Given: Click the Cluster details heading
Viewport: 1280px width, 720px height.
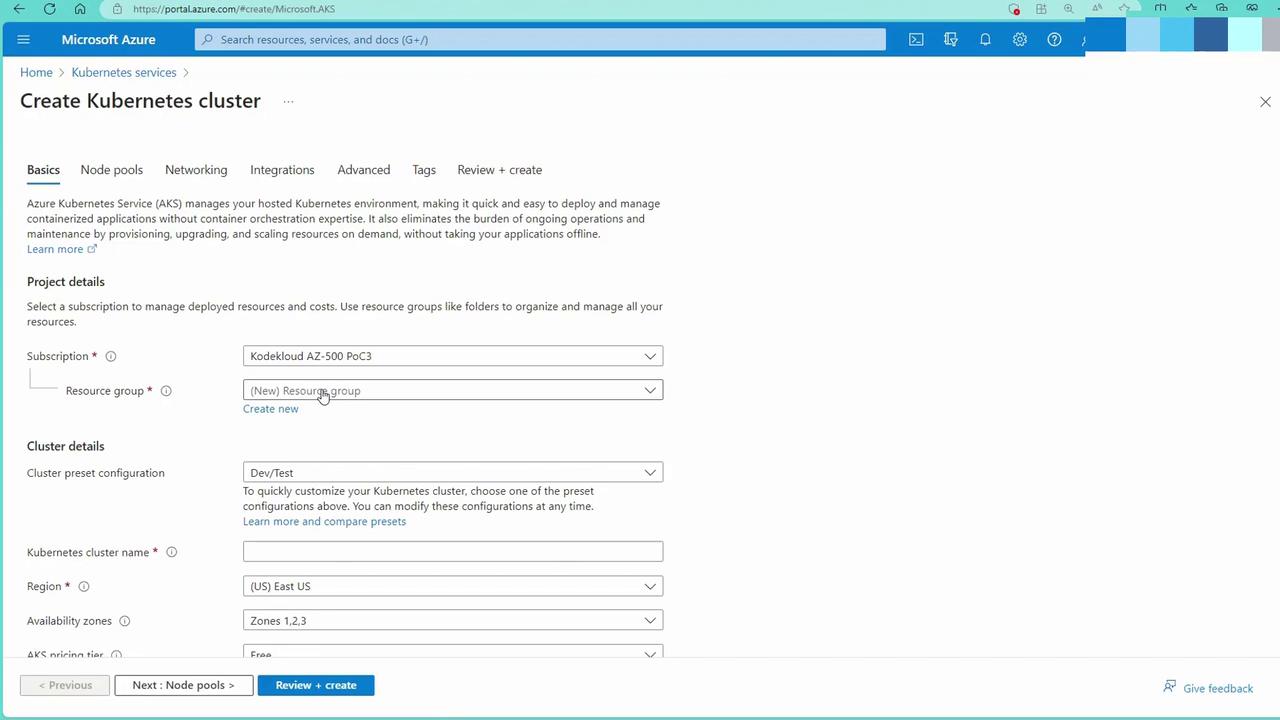Looking at the screenshot, I should point(66,446).
